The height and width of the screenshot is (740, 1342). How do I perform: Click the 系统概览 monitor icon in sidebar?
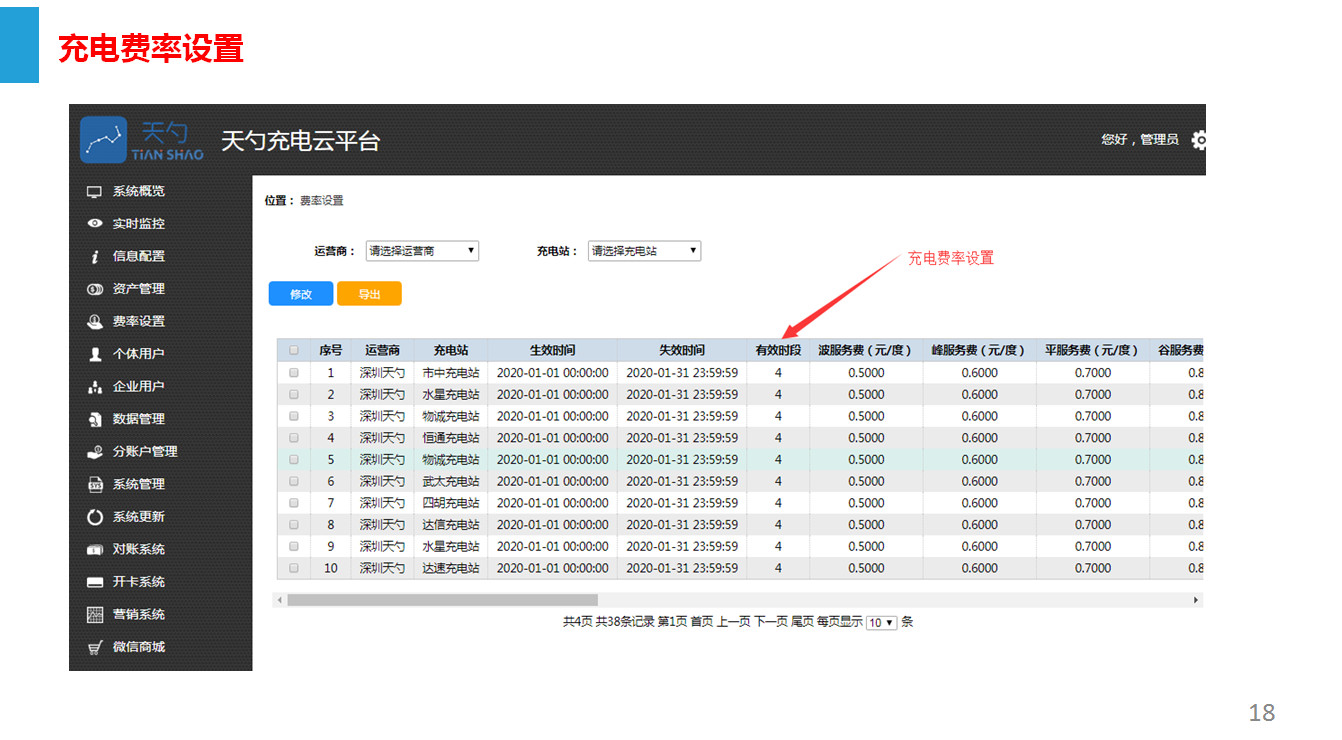pos(95,191)
